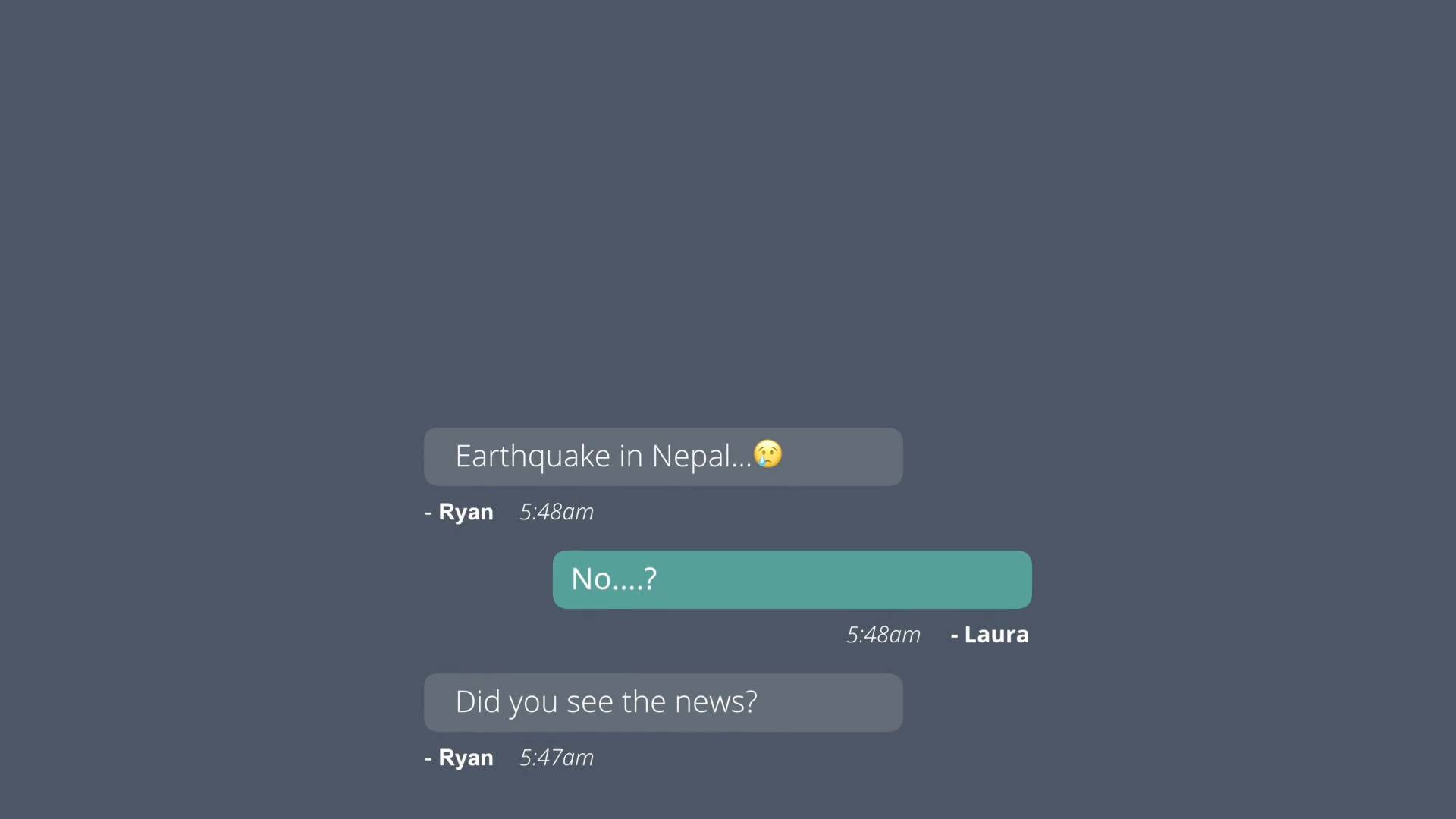Image resolution: width=1456 pixels, height=819 pixels.
Task: Click the crying emoji in Nepal message
Action: point(767,454)
